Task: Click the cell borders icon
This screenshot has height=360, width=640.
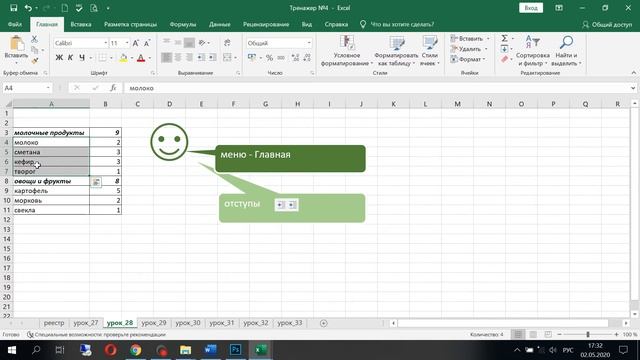Action: [102, 58]
